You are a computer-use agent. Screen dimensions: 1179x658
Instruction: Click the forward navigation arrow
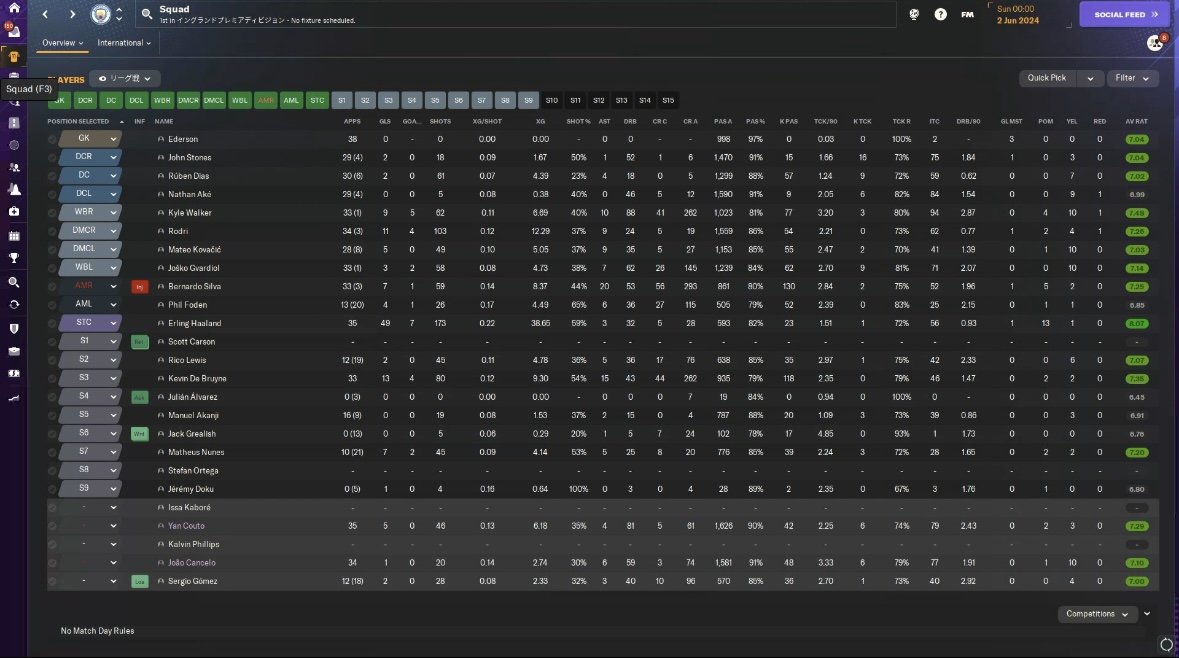pyautogui.click(x=72, y=14)
